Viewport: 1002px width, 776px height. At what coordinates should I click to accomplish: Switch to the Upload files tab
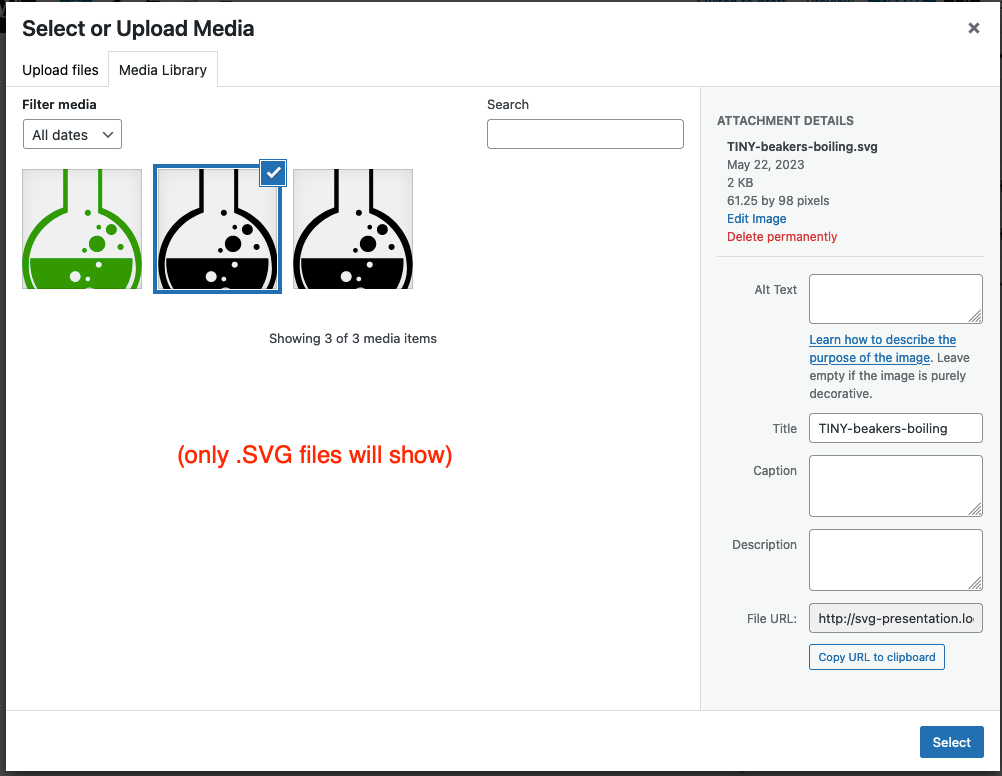[60, 70]
